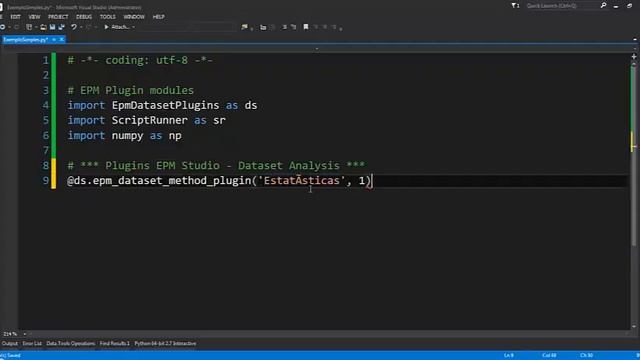Click line number 1 in the gutter

46,60
